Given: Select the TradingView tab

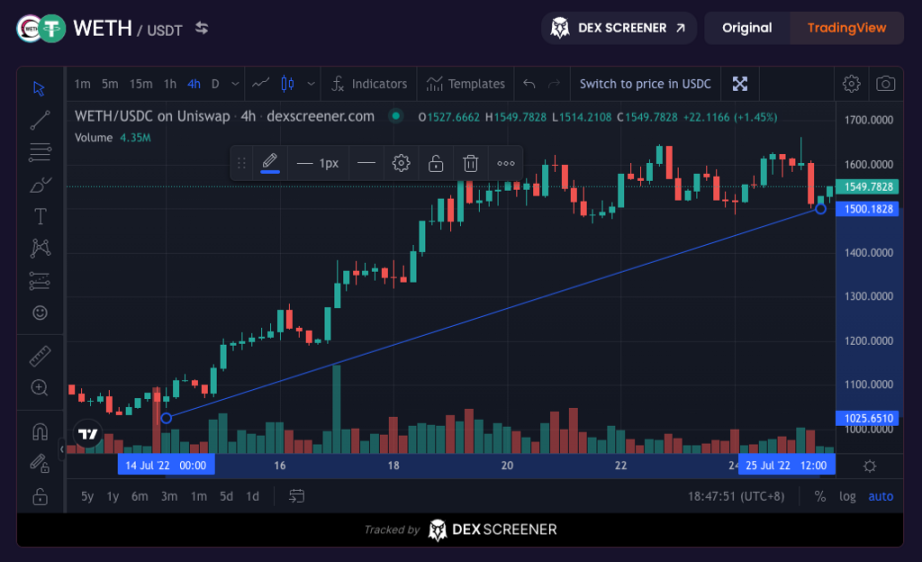Looking at the screenshot, I should coord(846,28).
